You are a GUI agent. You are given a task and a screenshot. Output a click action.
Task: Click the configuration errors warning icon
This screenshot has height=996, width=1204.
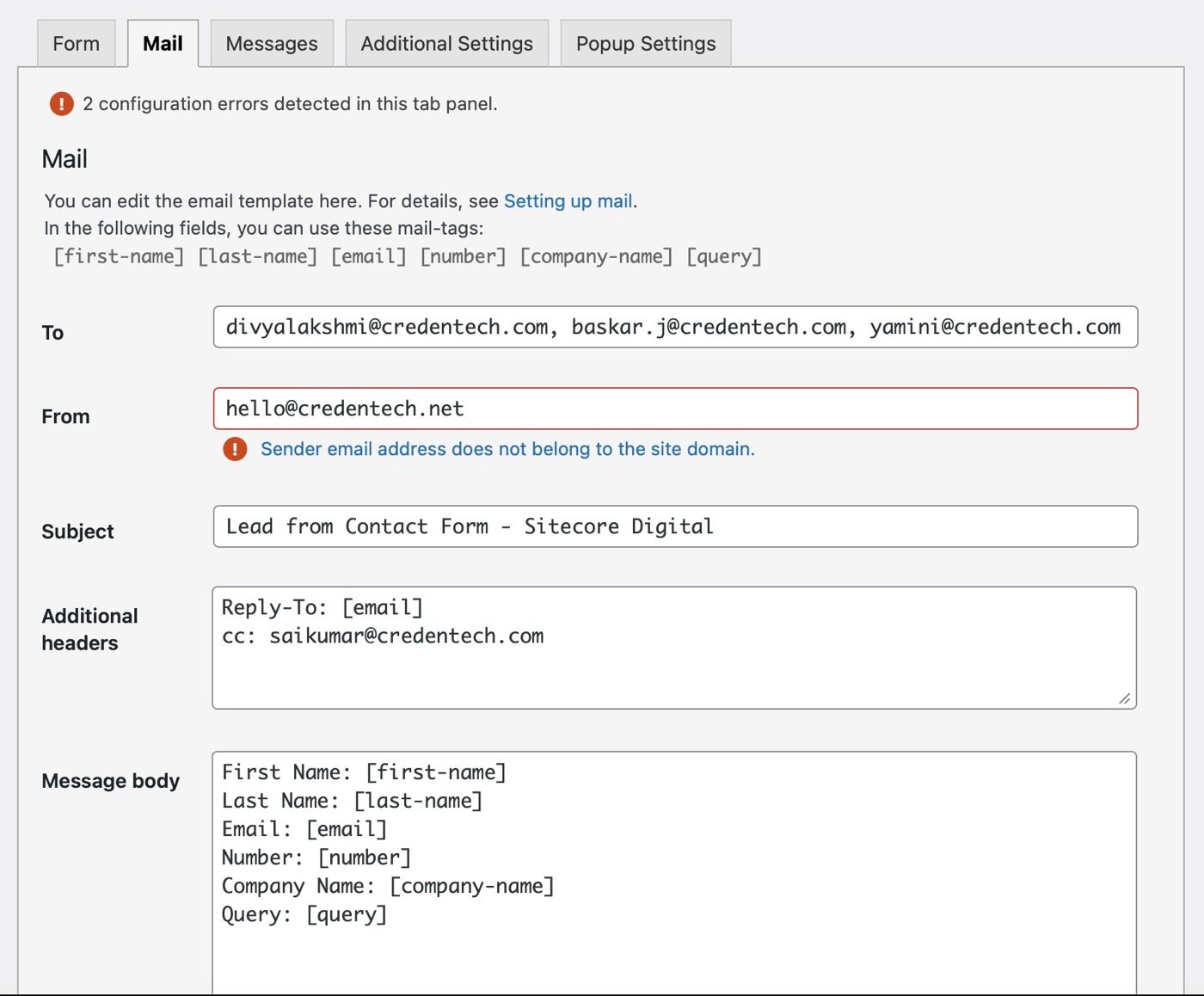pos(62,104)
